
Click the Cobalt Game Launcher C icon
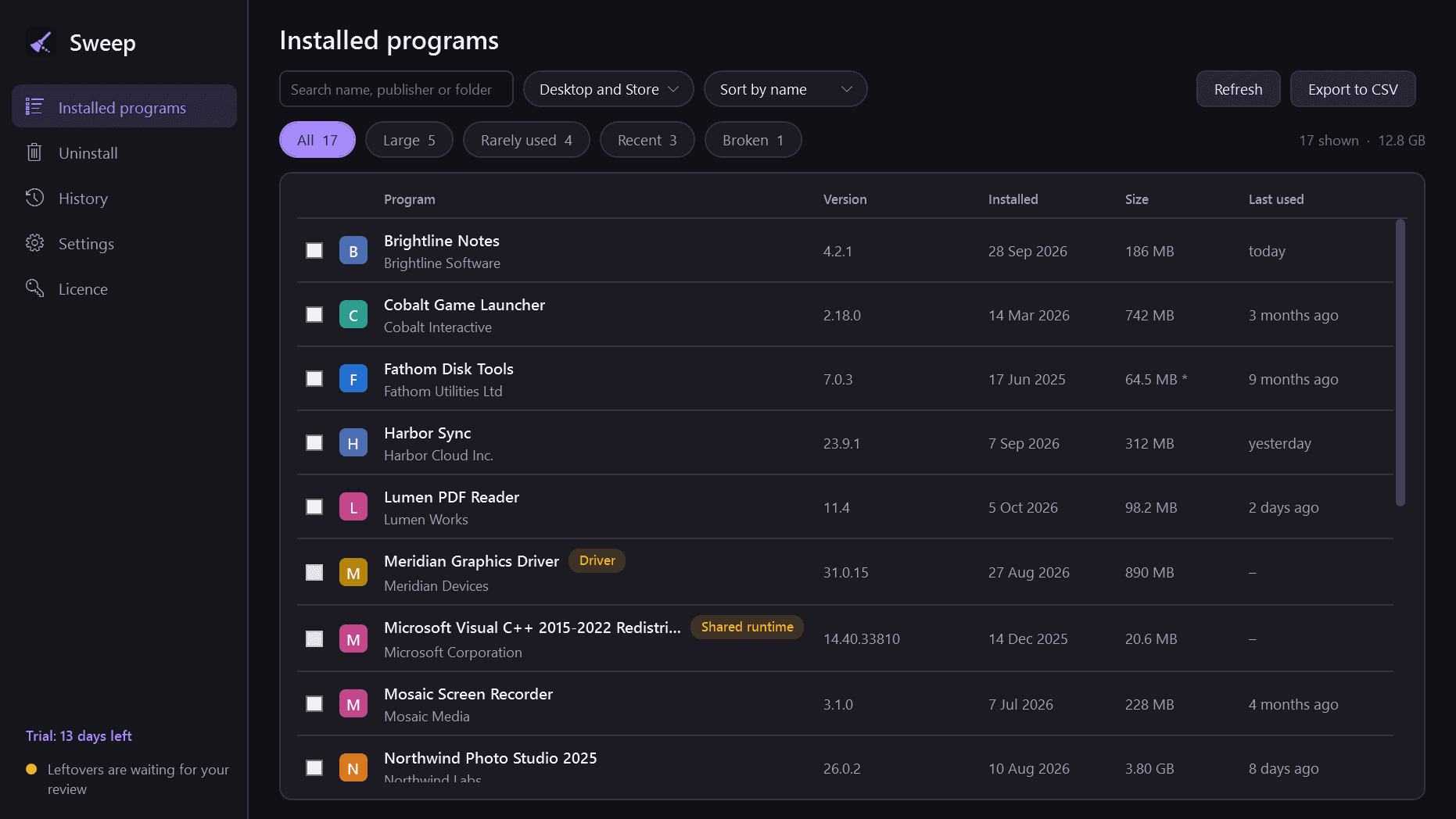pos(353,315)
